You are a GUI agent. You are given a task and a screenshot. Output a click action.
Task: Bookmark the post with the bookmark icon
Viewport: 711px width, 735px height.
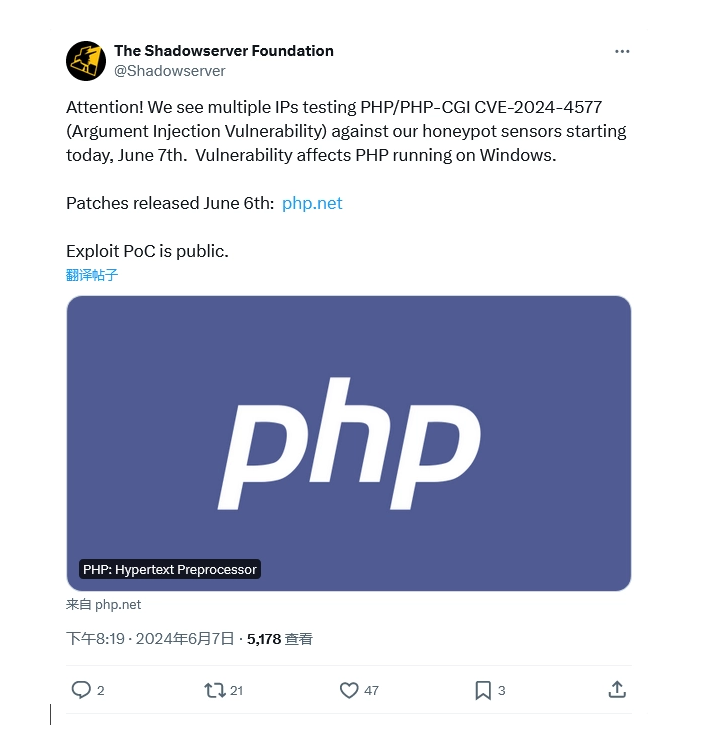[483, 690]
